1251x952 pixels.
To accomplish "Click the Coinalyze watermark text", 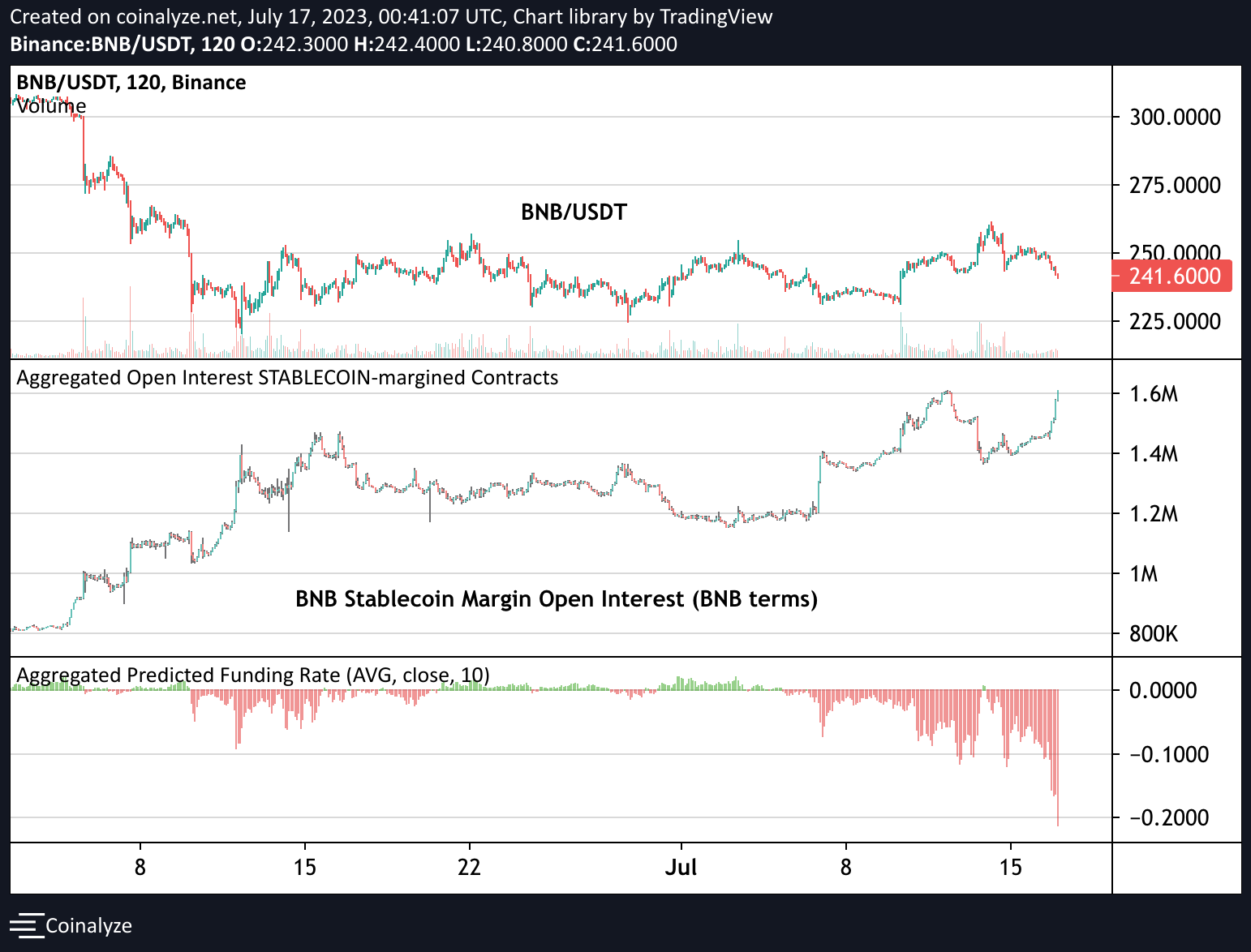I will (88, 925).
